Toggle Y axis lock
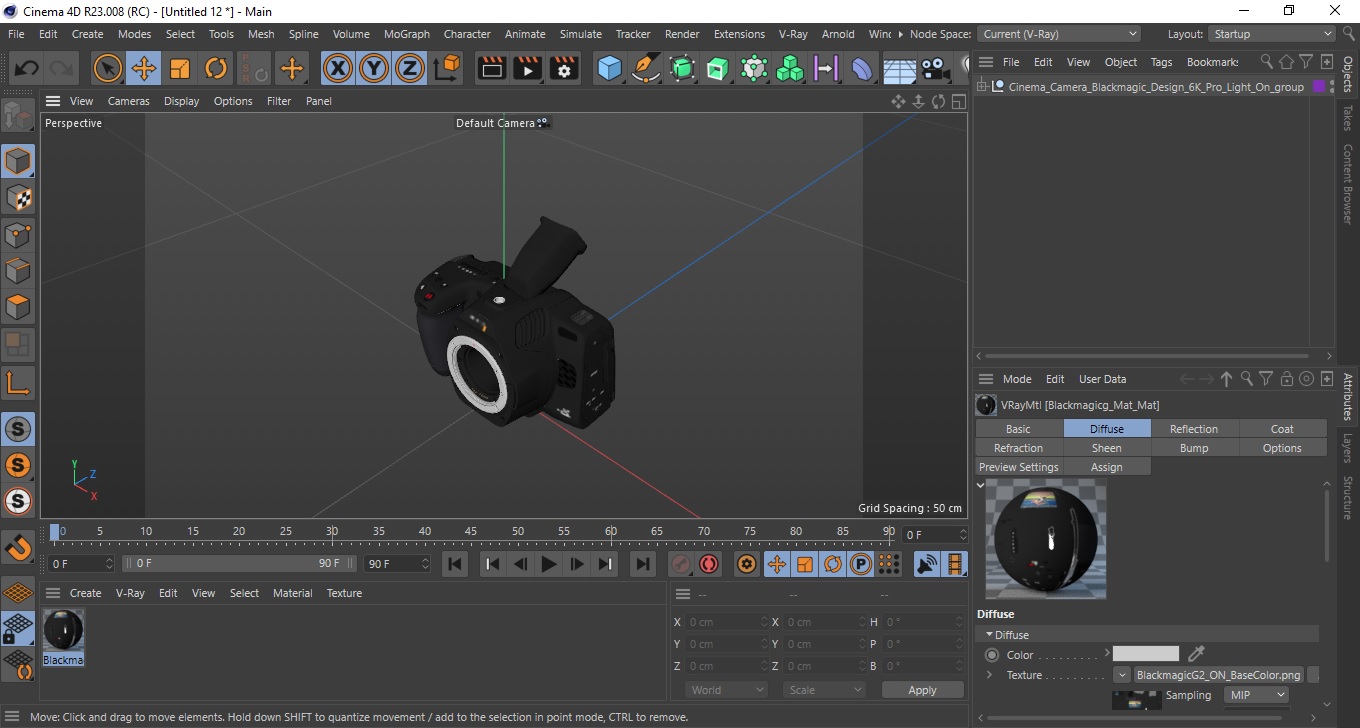The width and height of the screenshot is (1360, 728). click(x=374, y=69)
